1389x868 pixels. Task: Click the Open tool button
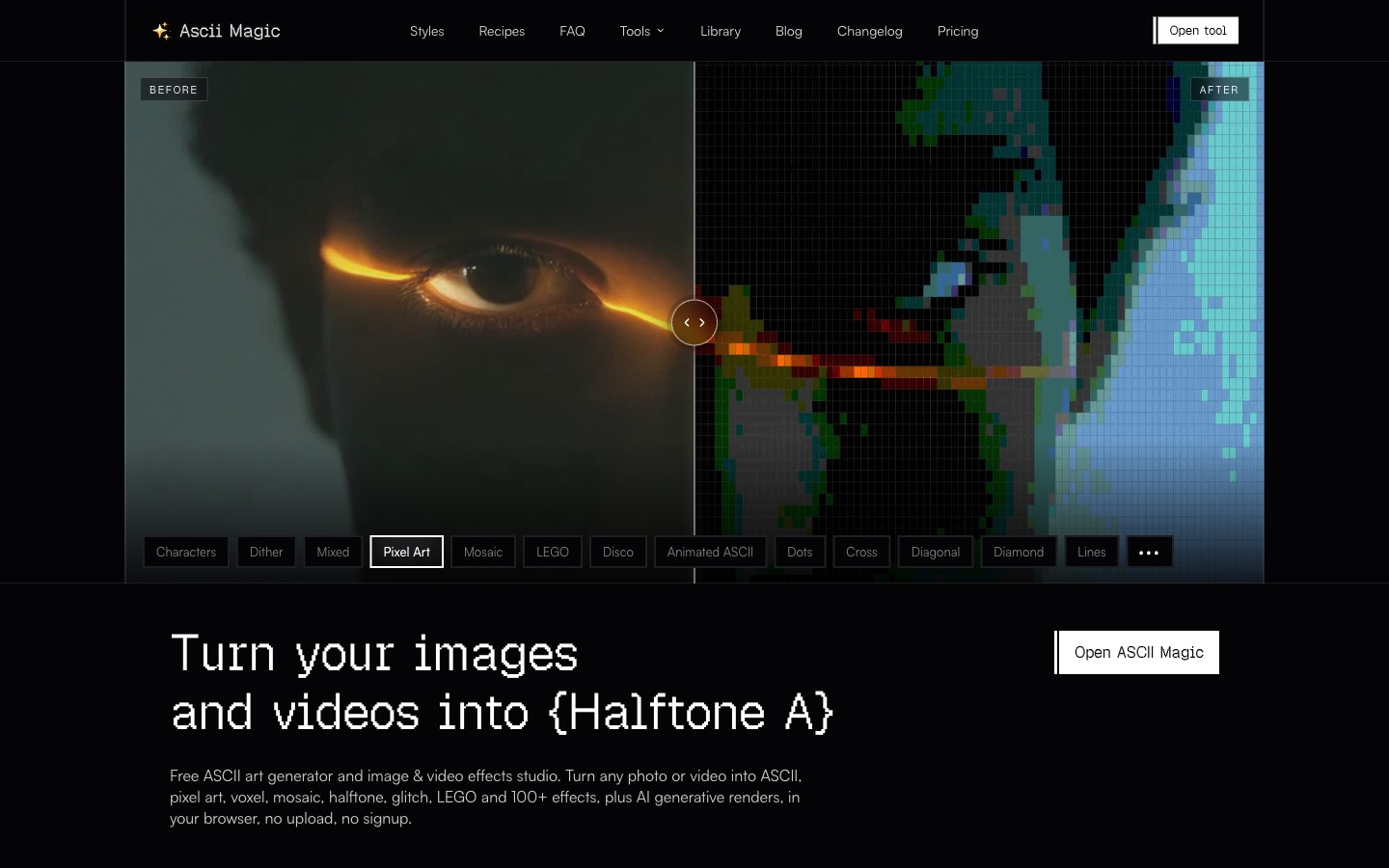click(x=1196, y=31)
